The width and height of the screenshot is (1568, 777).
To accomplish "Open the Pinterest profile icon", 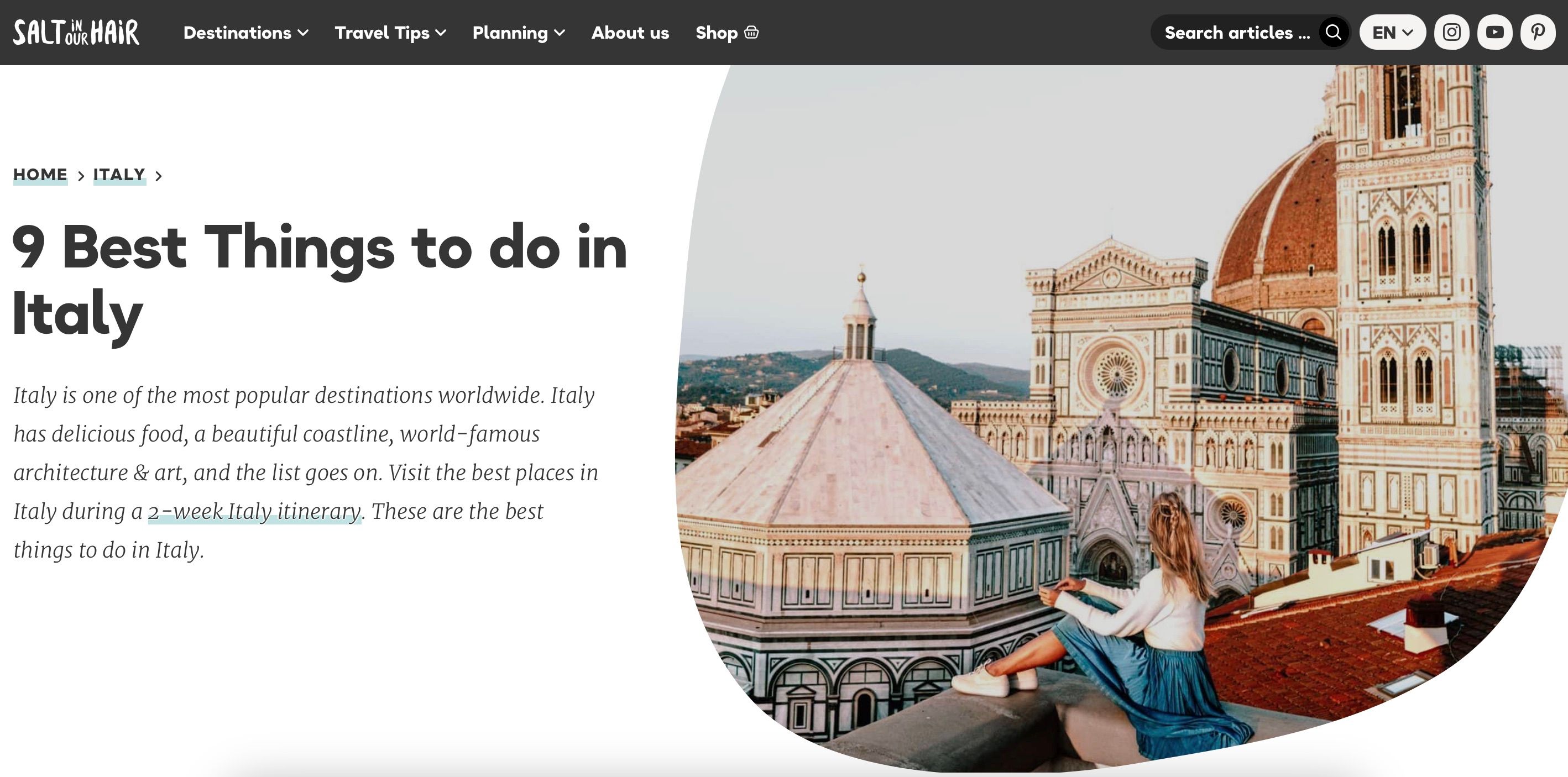I will click(x=1538, y=32).
